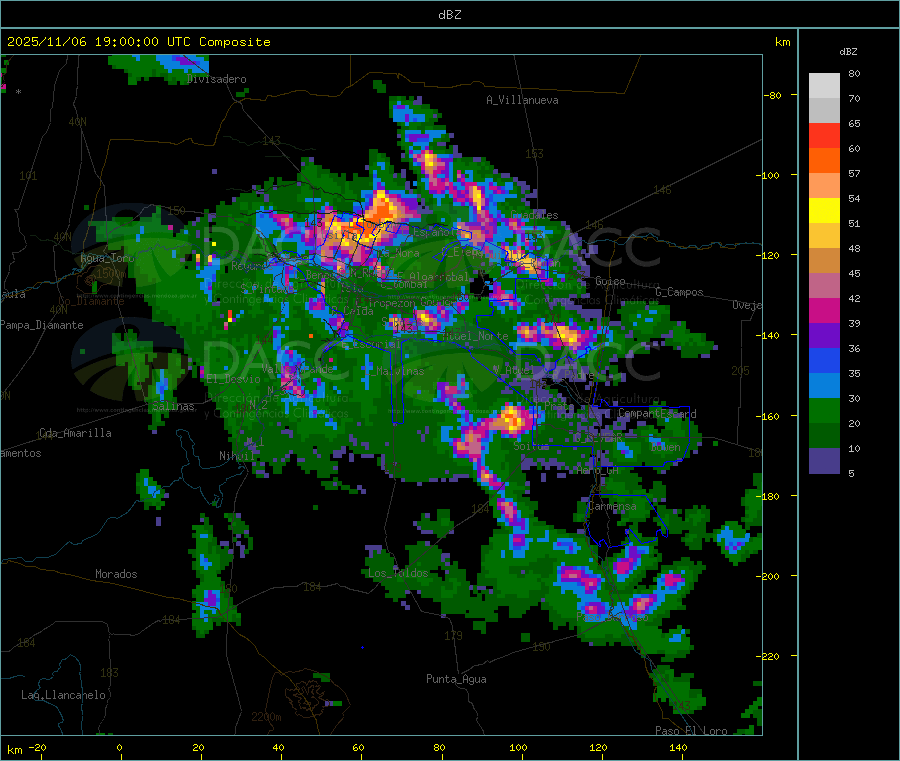The image size is (900, 761).
Task: Click the Salinas place label
Action: [x=173, y=406]
